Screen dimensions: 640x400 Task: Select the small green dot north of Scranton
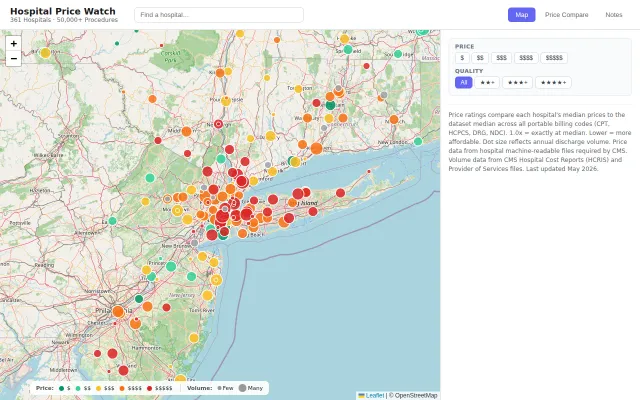click(117, 43)
